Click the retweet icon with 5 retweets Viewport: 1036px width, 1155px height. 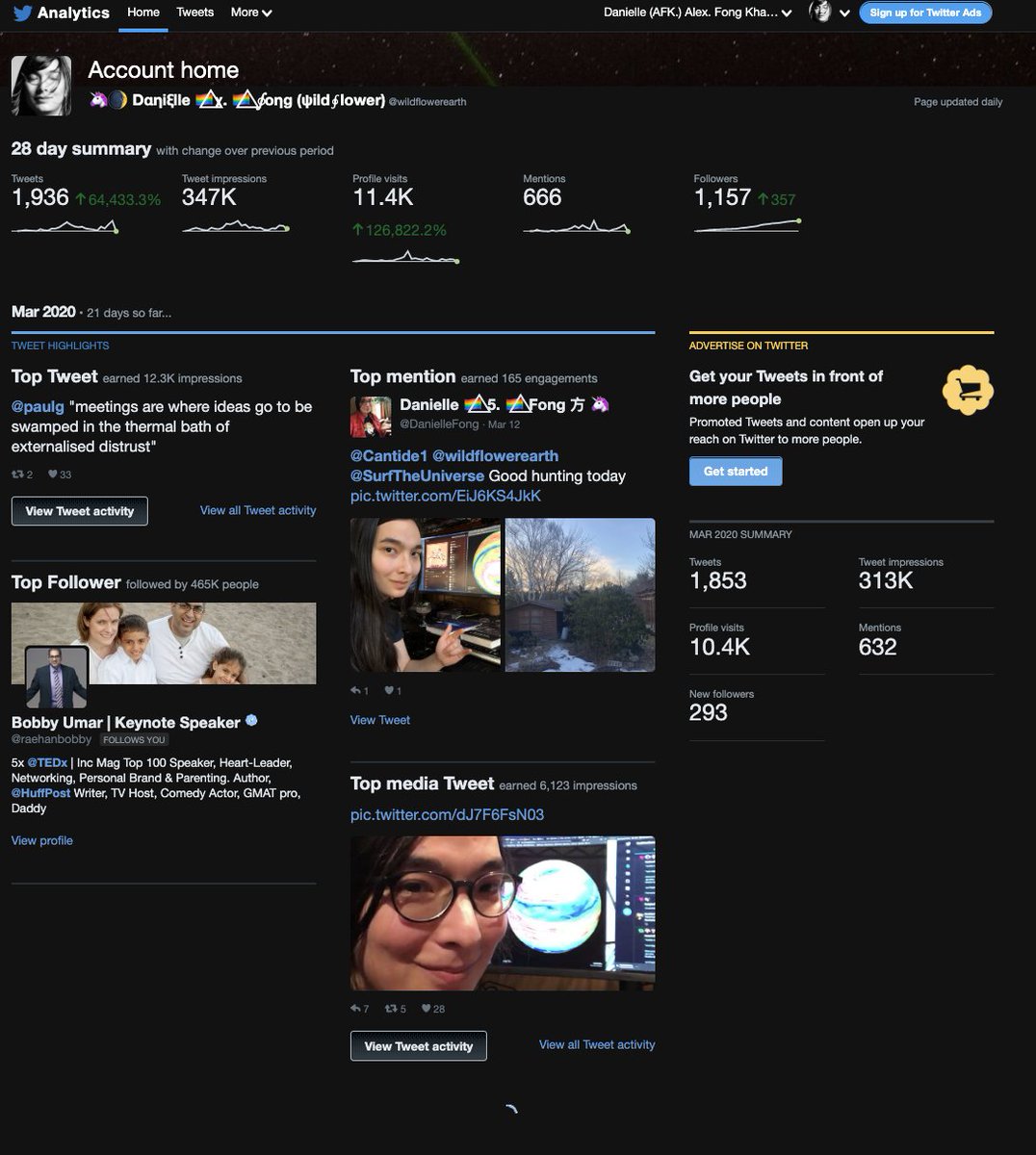391,1009
